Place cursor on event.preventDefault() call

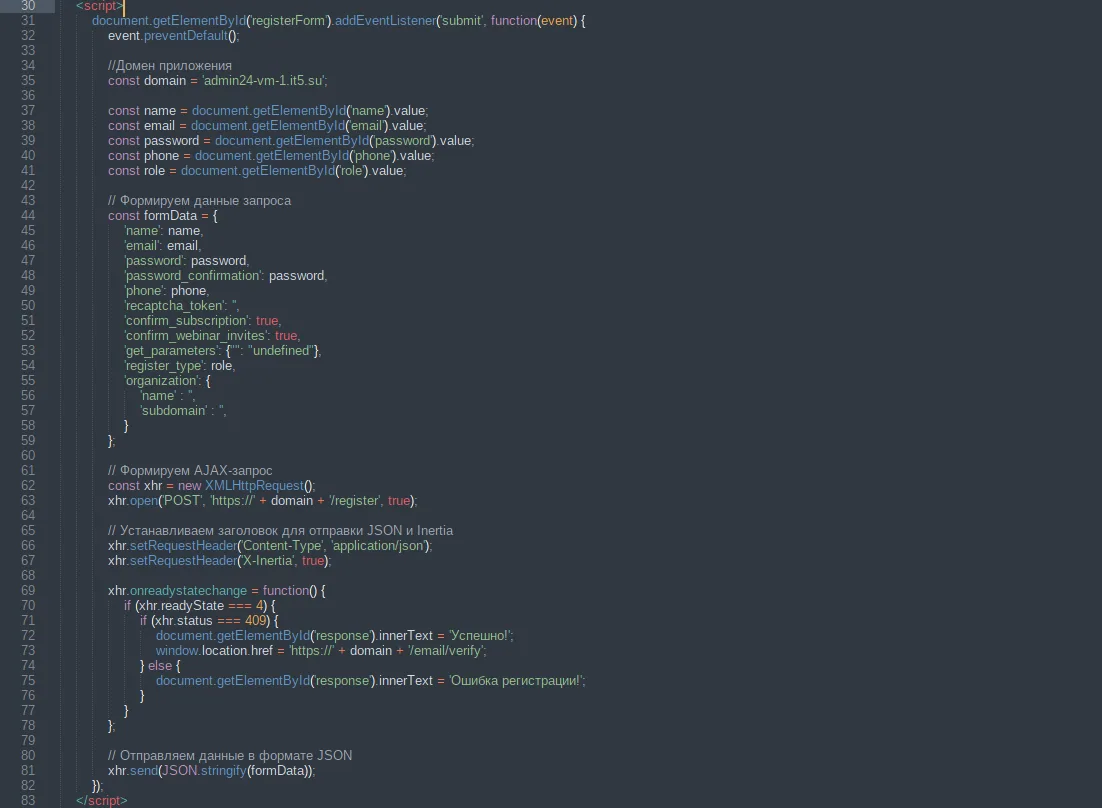pyautogui.click(x=174, y=36)
